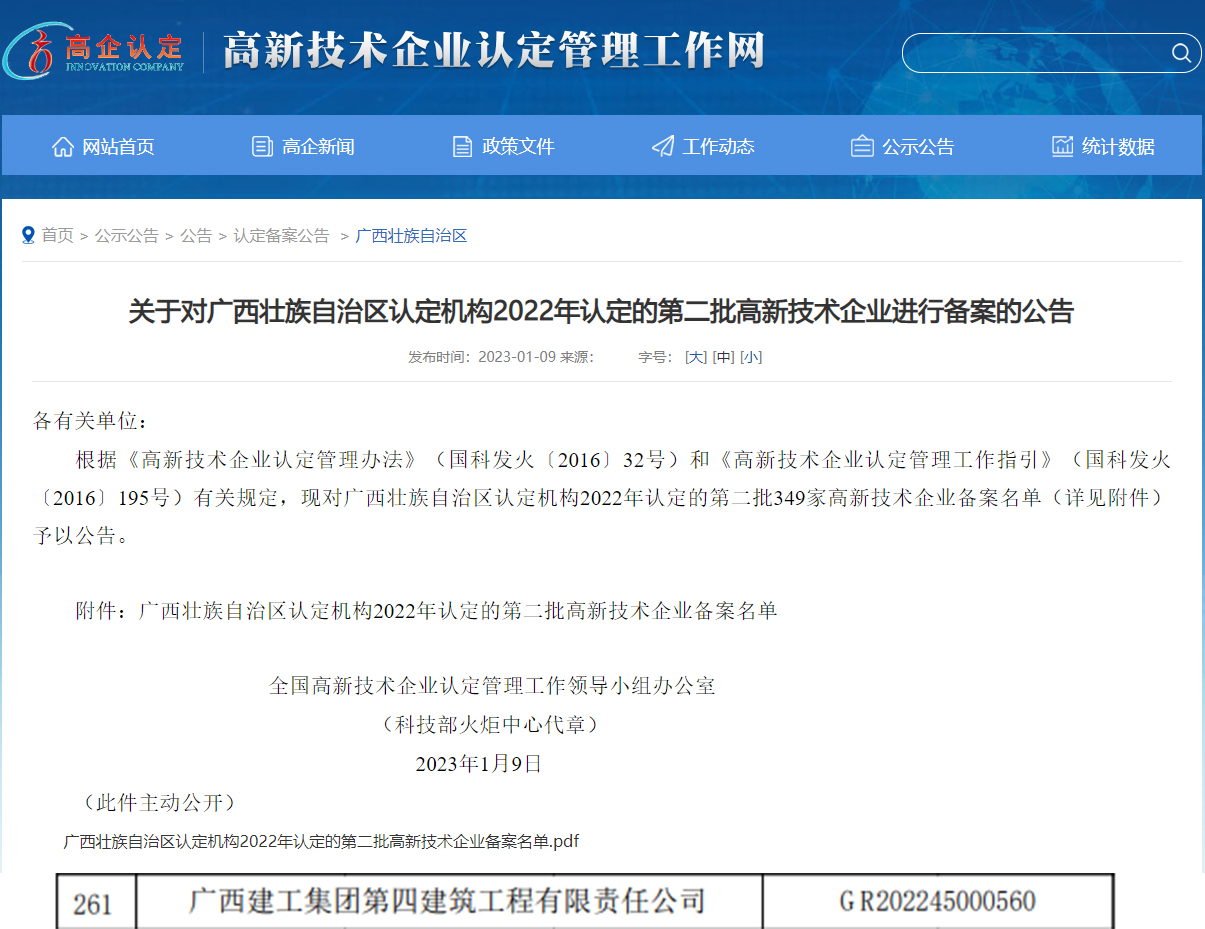The width and height of the screenshot is (1205, 929).
Task: Set font size to small [小]
Action: pyautogui.click(x=751, y=357)
